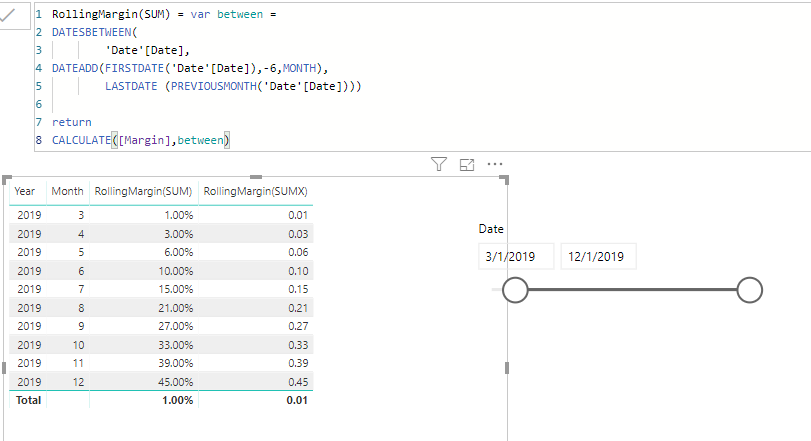Image resolution: width=811 pixels, height=441 pixels.
Task: Select cell value 0.03
Action: [298, 234]
